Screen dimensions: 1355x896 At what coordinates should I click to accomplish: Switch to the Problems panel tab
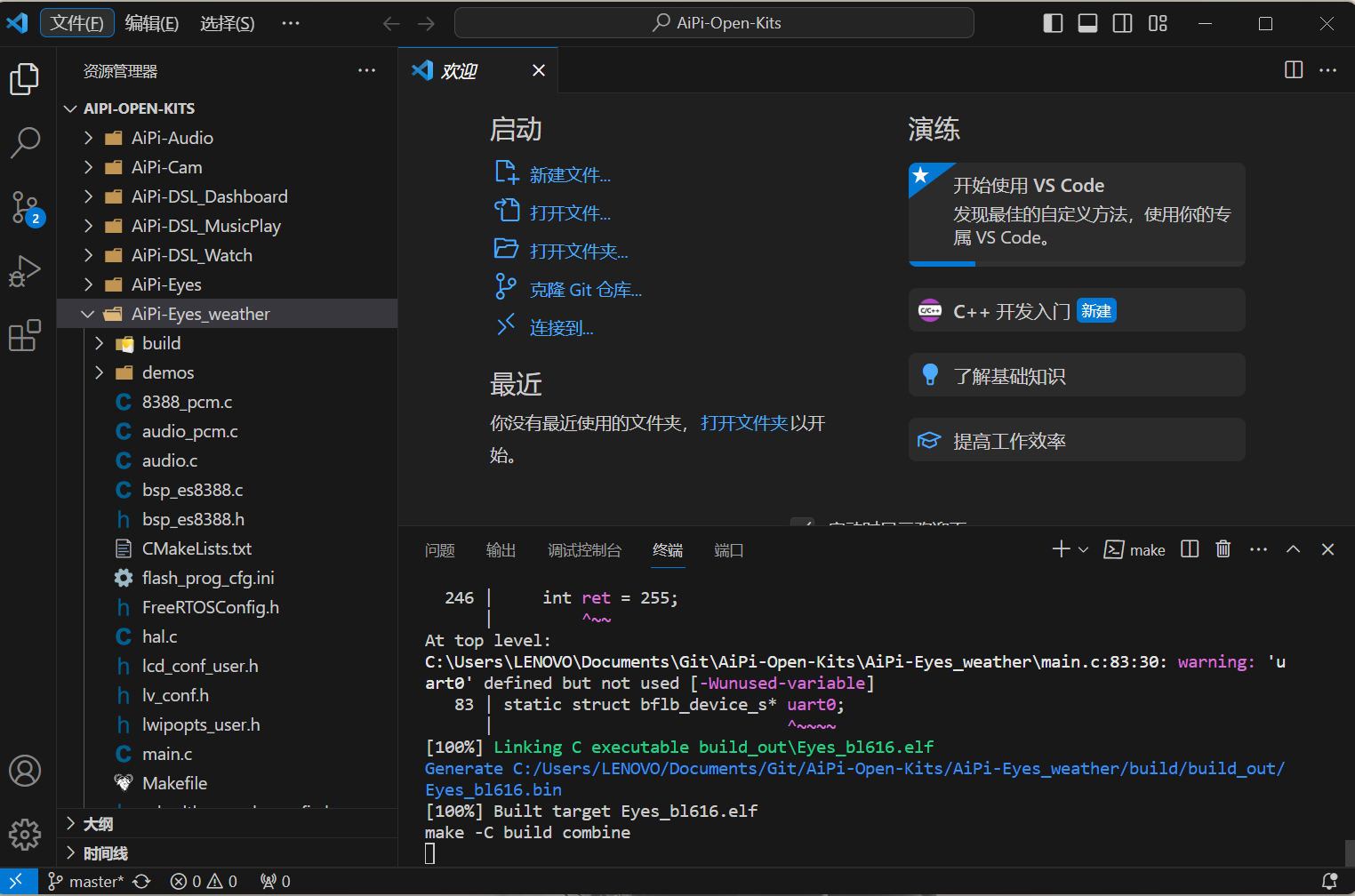(x=440, y=550)
